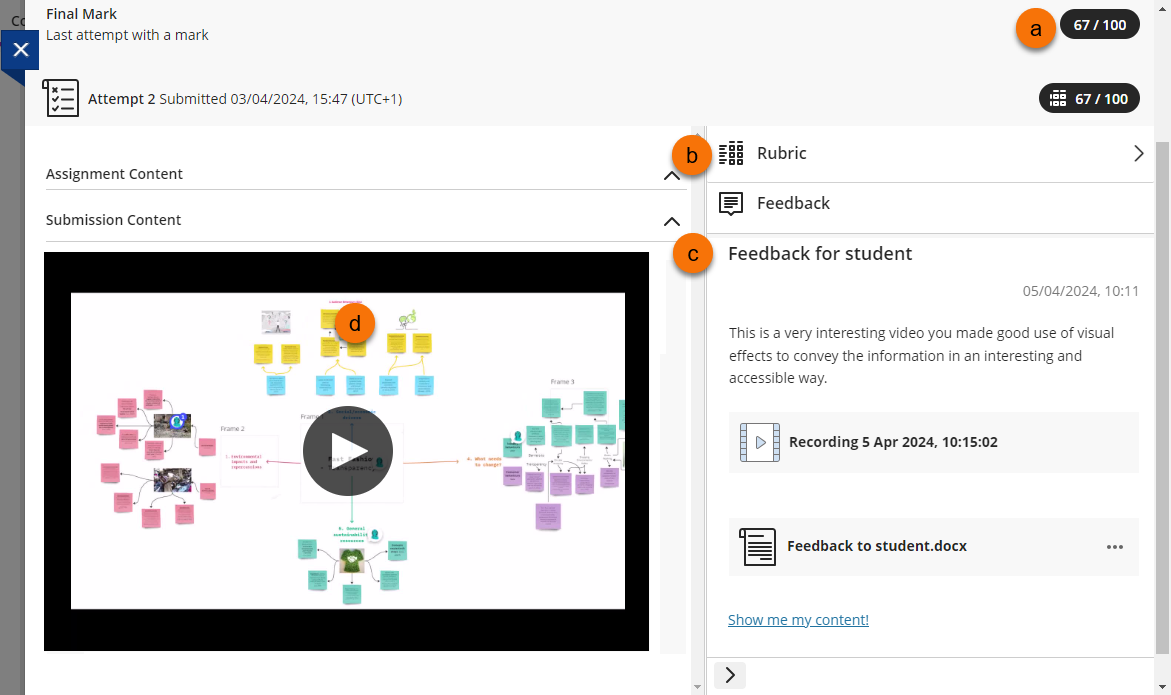The width and height of the screenshot is (1171, 695).
Task: Click the arrow button below the feedback panel
Action: [730, 675]
